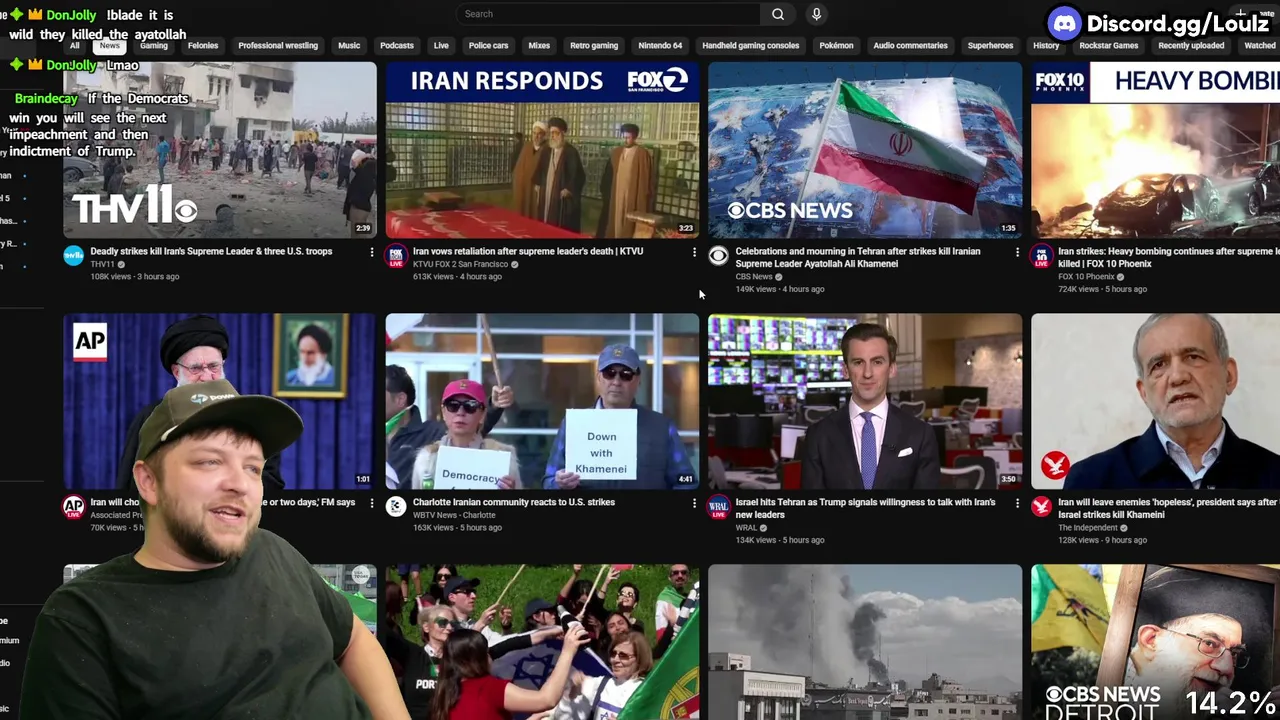Open options menu for CBS News Tehran video
This screenshot has height=720, width=1280.
(x=1017, y=252)
